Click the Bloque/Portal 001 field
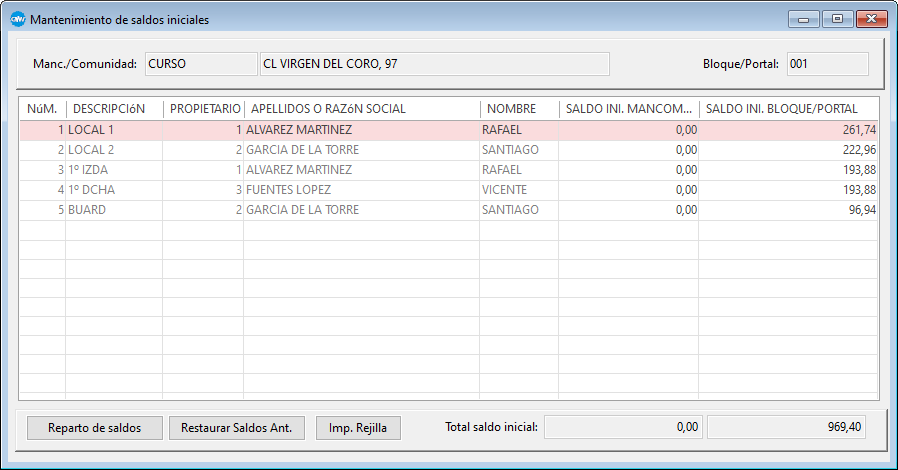The image size is (898, 470). pos(827,64)
